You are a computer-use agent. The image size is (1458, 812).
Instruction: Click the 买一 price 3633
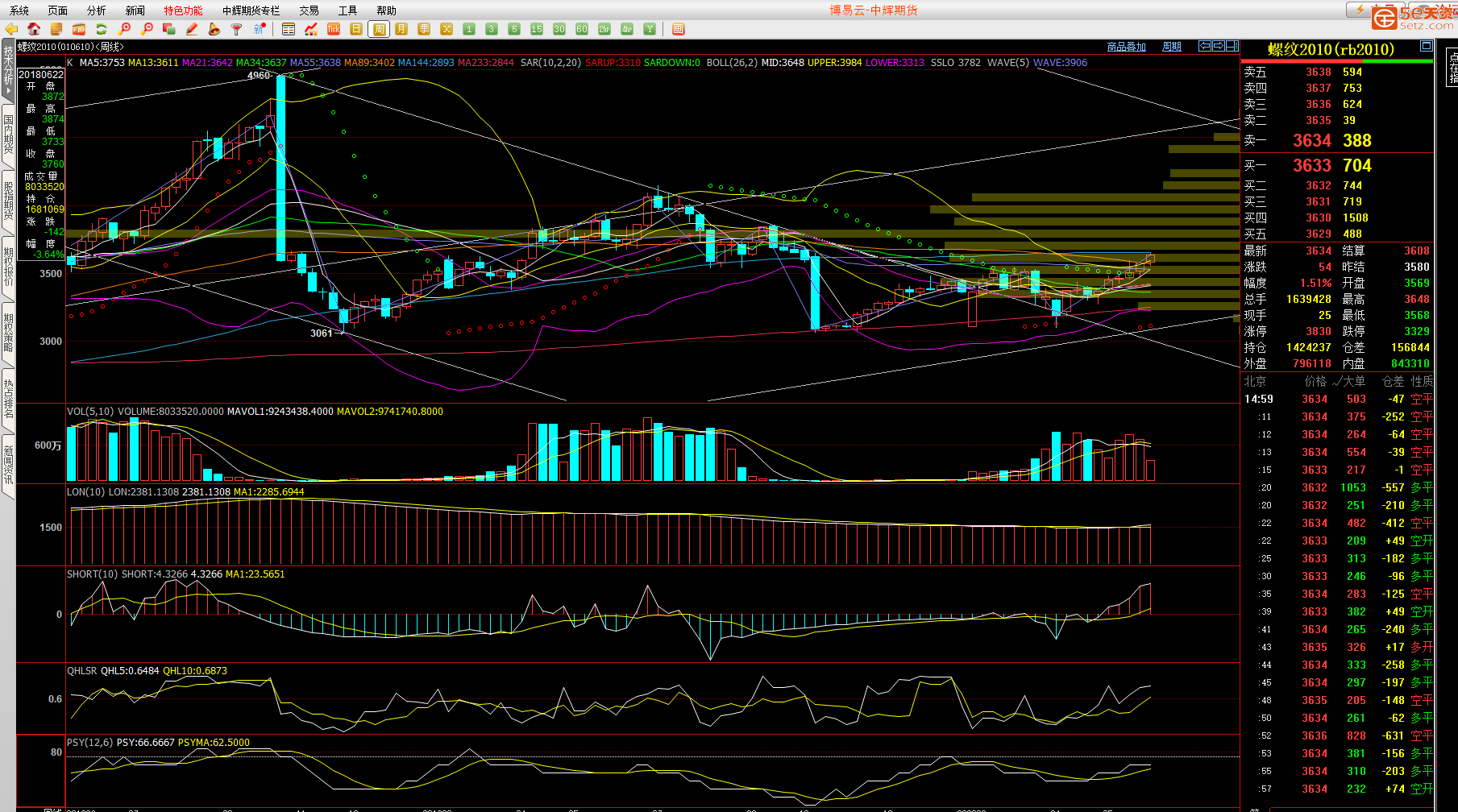(1312, 165)
